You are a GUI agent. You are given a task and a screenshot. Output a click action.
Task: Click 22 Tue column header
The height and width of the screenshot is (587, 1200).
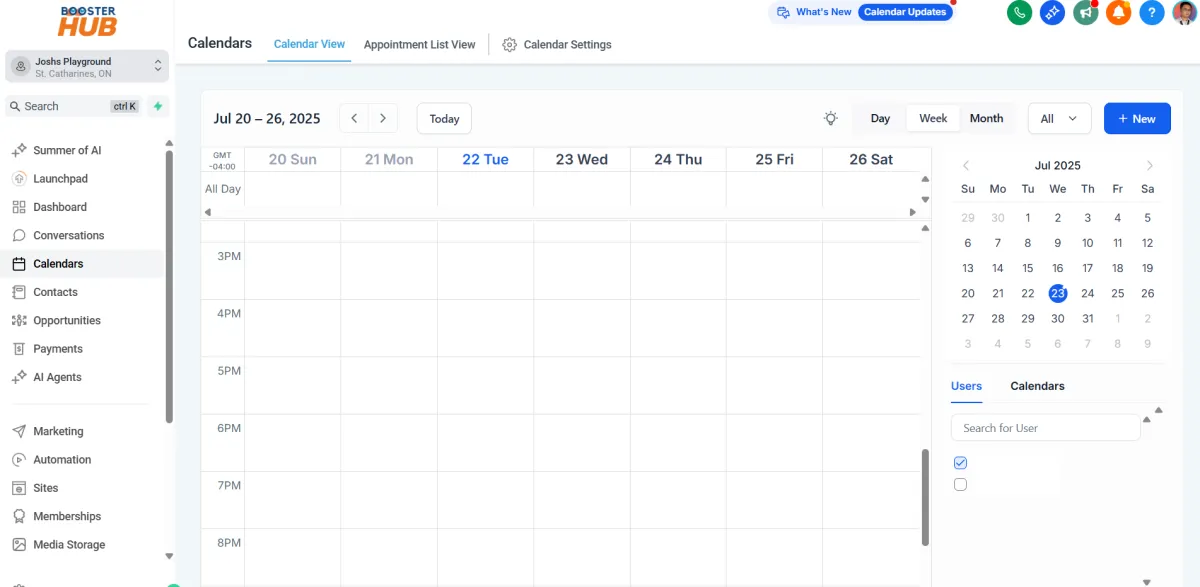(x=485, y=159)
